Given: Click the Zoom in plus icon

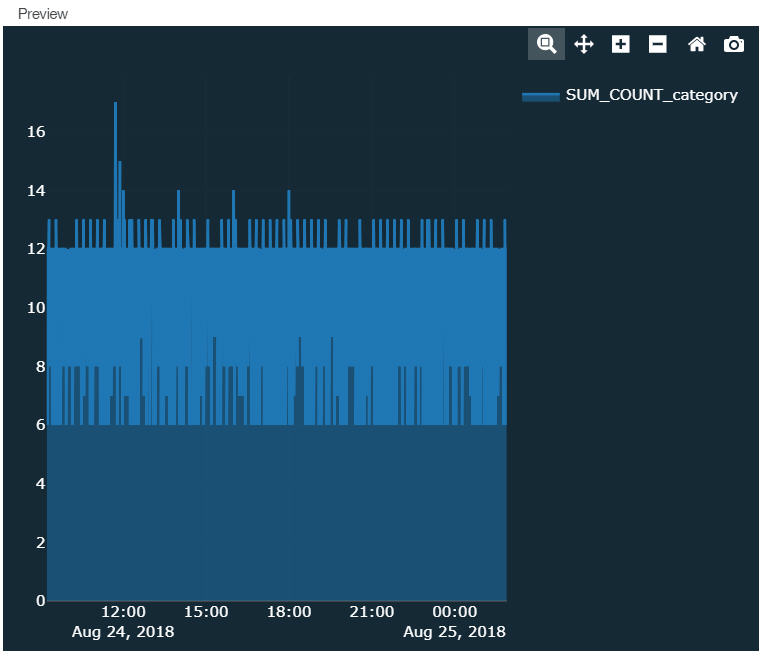Looking at the screenshot, I should click(621, 44).
